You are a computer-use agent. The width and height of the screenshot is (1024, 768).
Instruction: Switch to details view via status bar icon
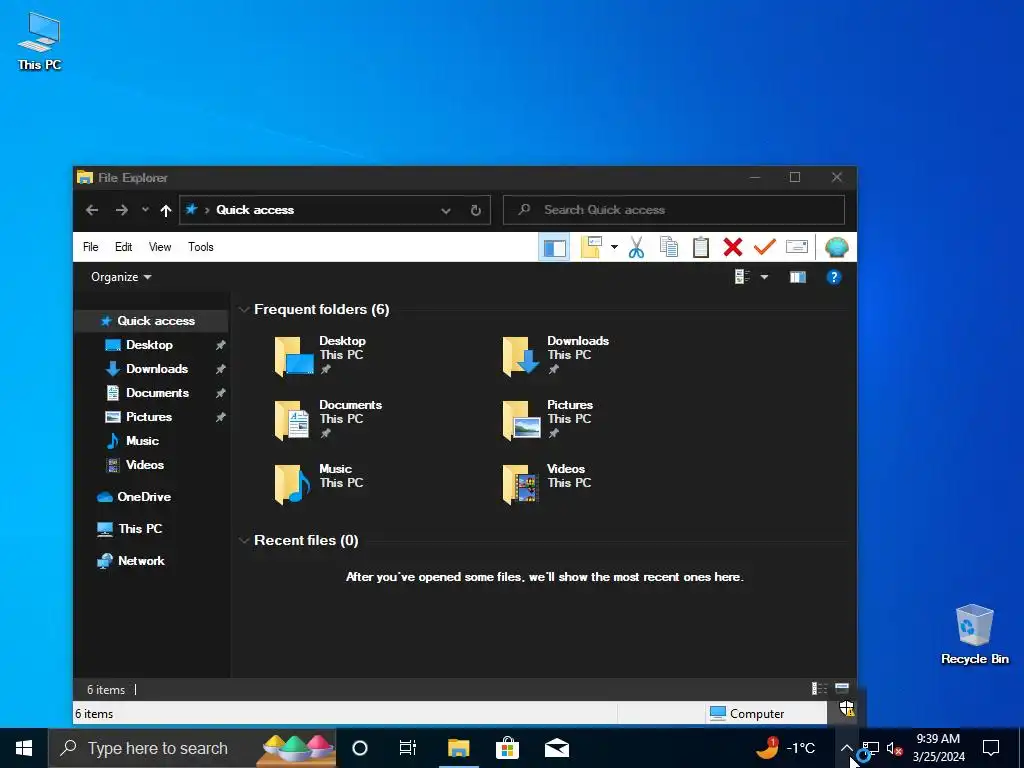coord(819,689)
